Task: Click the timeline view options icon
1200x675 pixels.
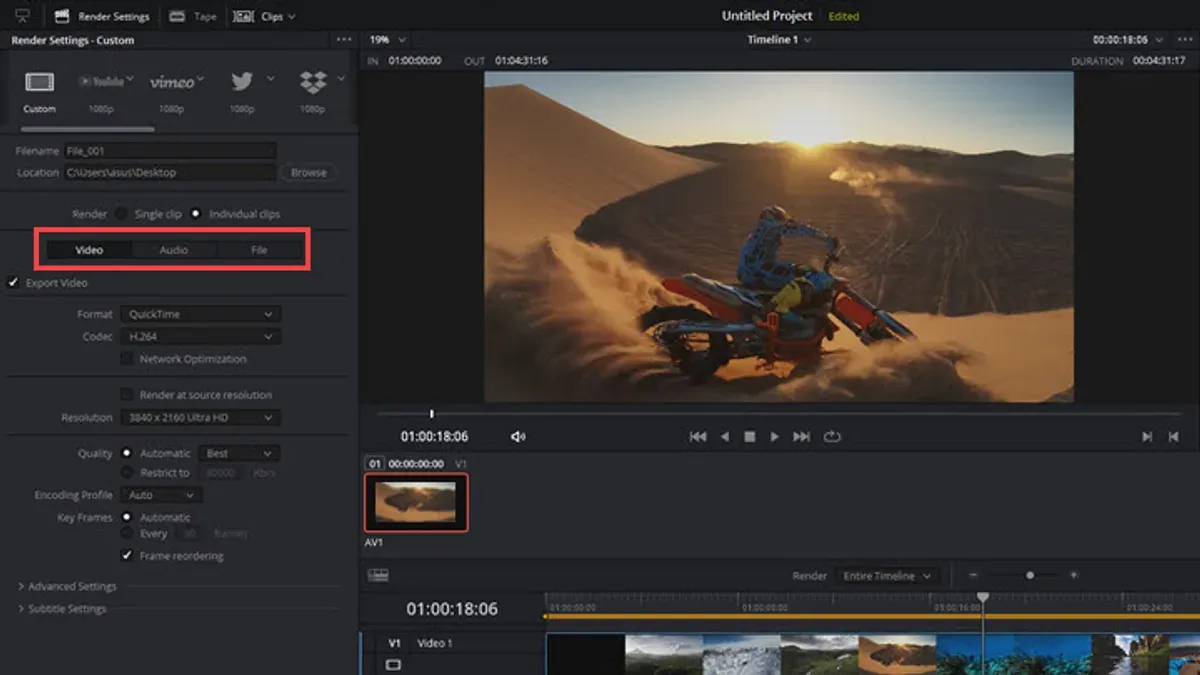Action: click(x=378, y=576)
